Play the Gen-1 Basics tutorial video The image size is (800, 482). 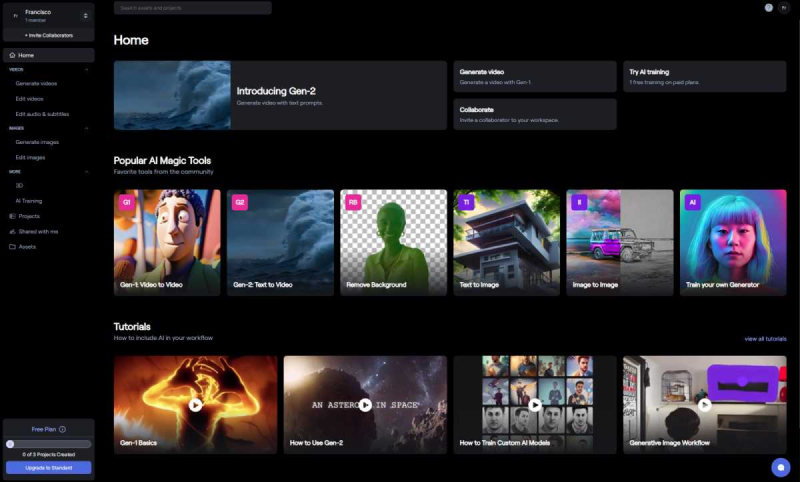click(x=195, y=405)
